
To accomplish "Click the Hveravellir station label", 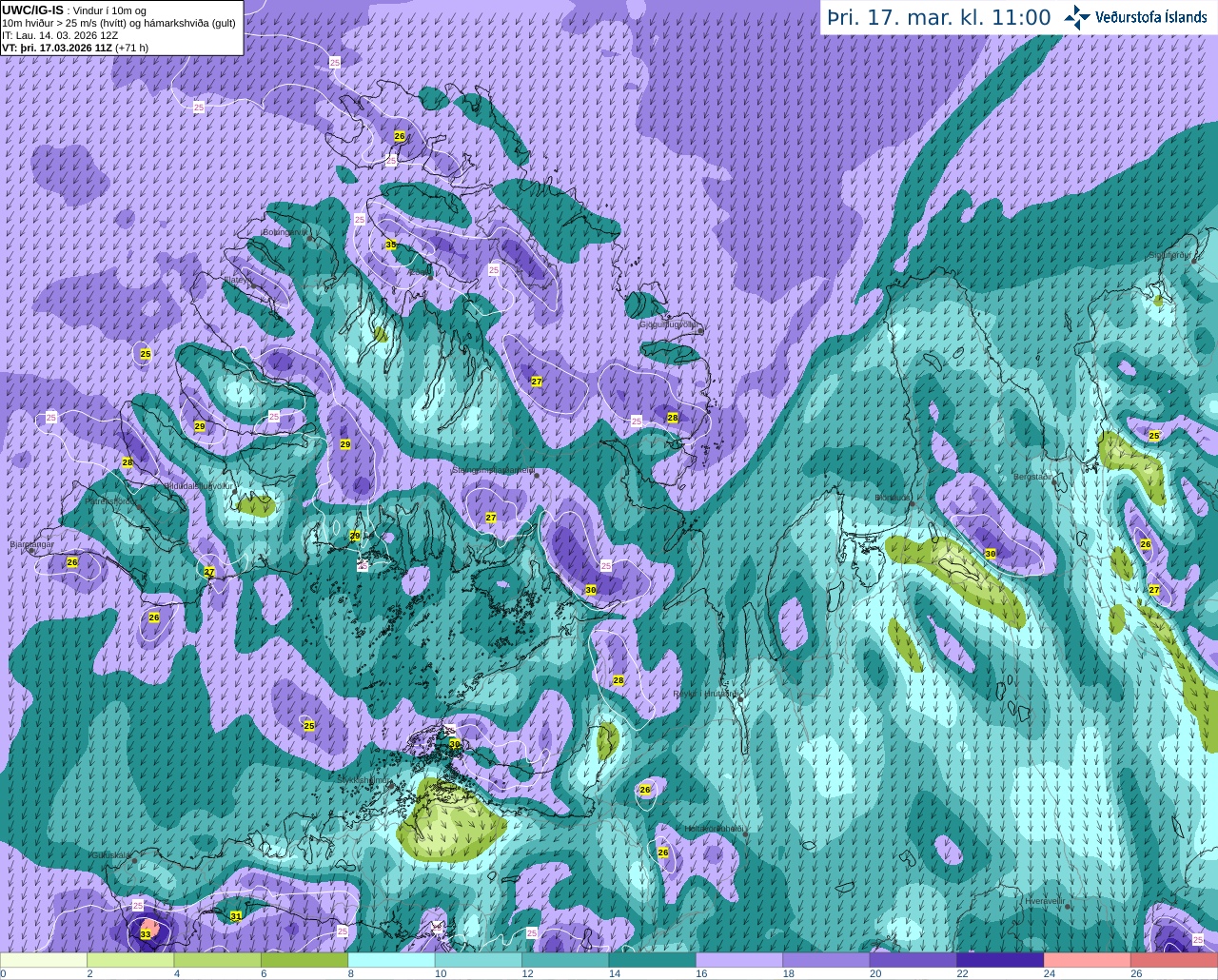I will tap(1044, 901).
